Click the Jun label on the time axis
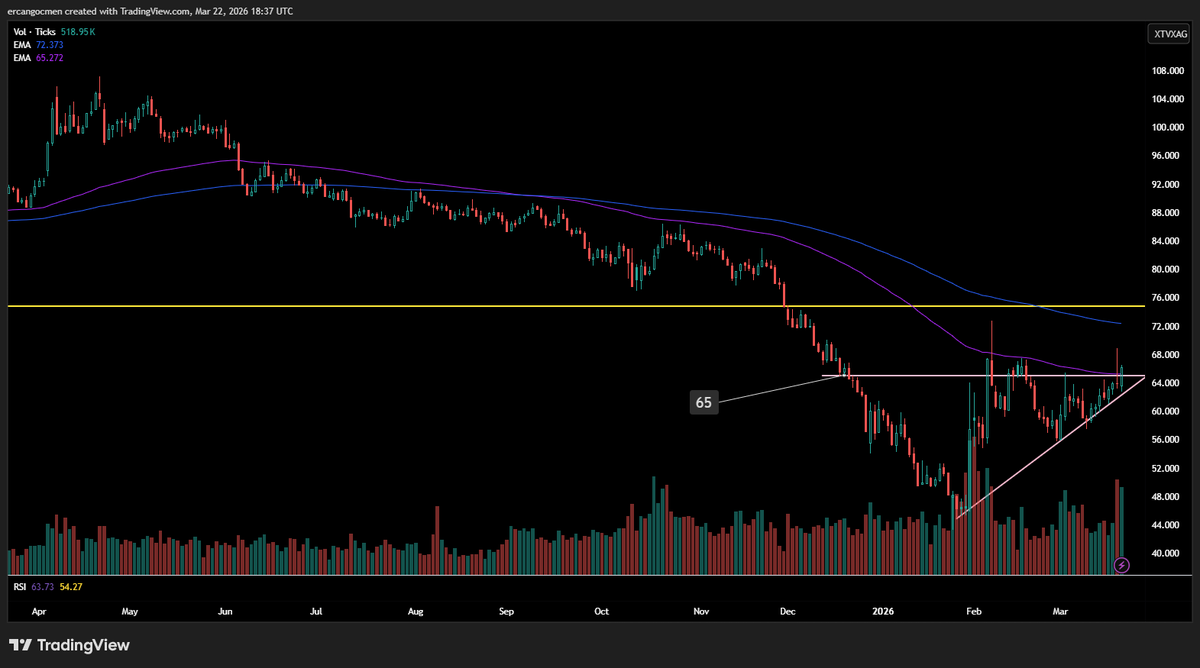1200x668 pixels. click(225, 609)
